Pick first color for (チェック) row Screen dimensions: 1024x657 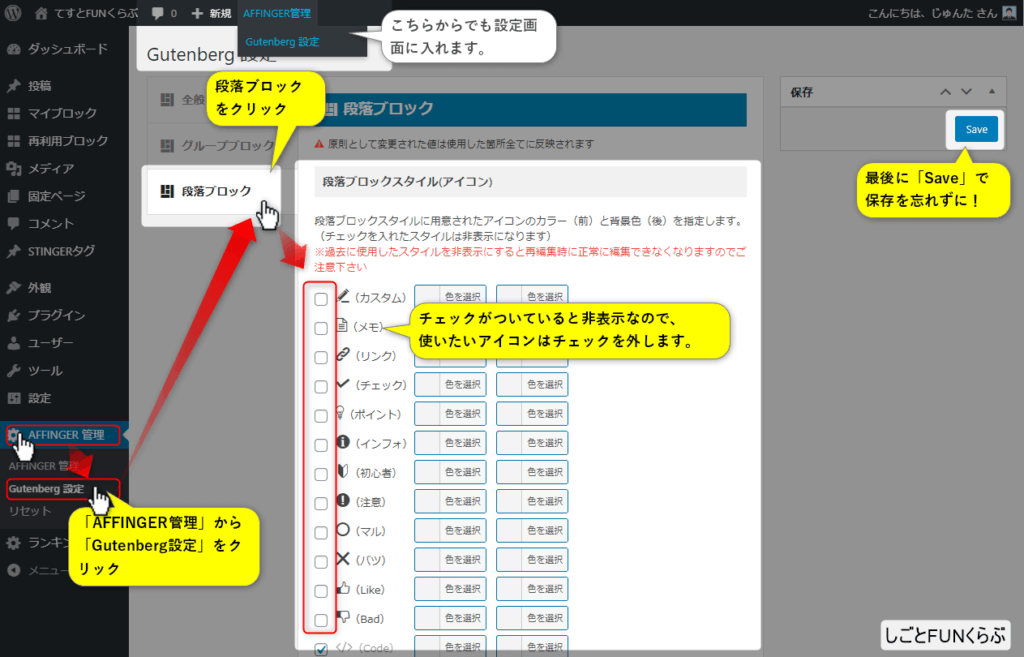pos(450,384)
